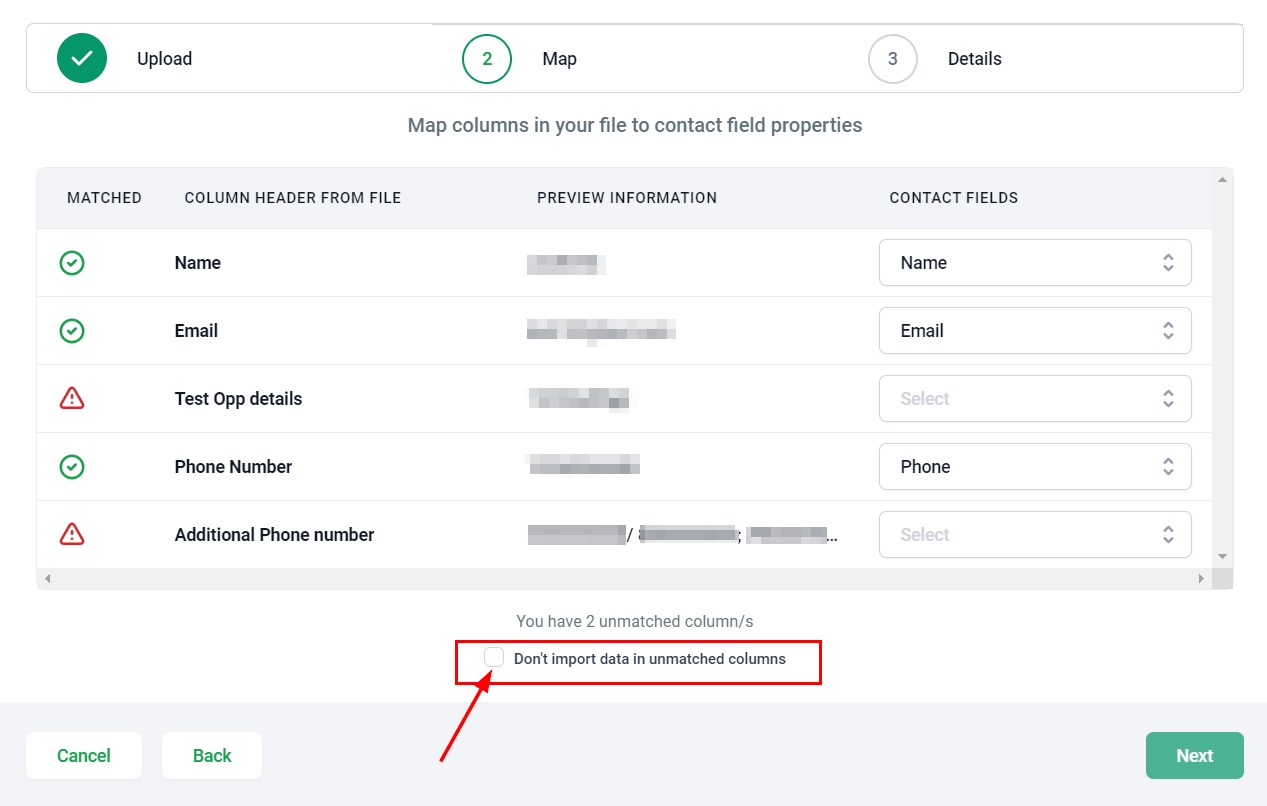Open Select dropdown for Test Opp details
The image size is (1267, 806).
[1035, 399]
